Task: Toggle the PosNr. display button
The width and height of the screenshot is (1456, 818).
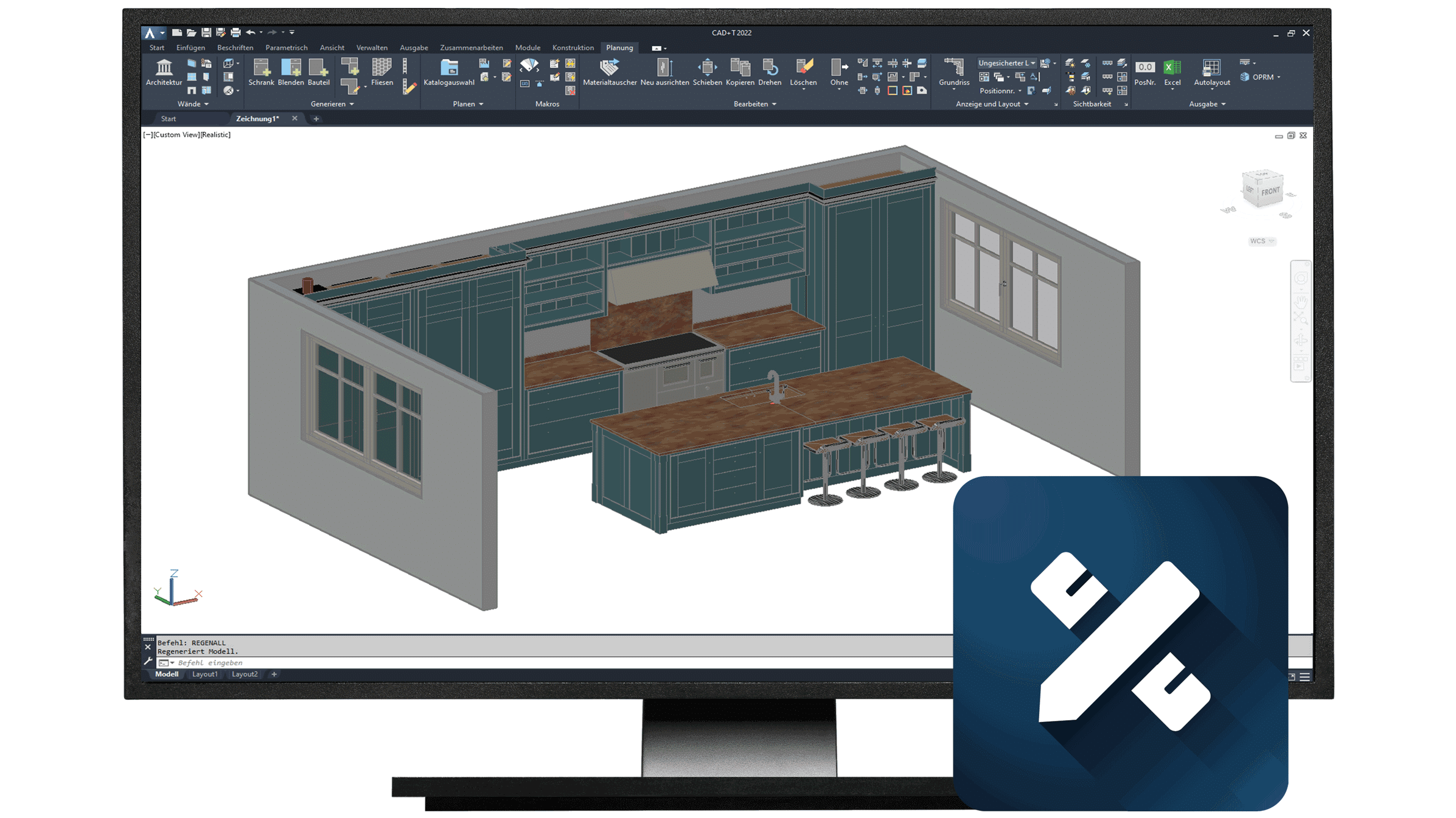Action: pos(1144,68)
